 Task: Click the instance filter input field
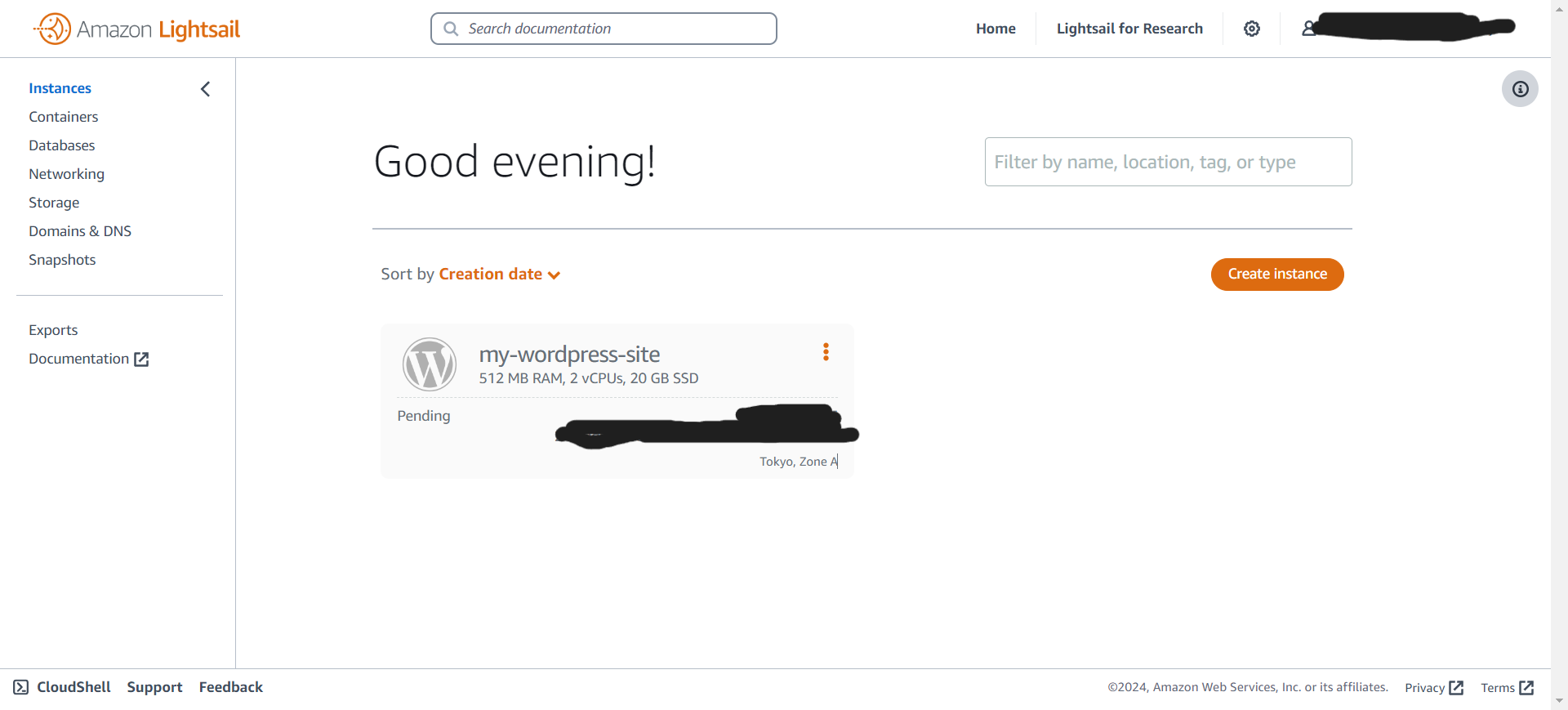(1168, 162)
